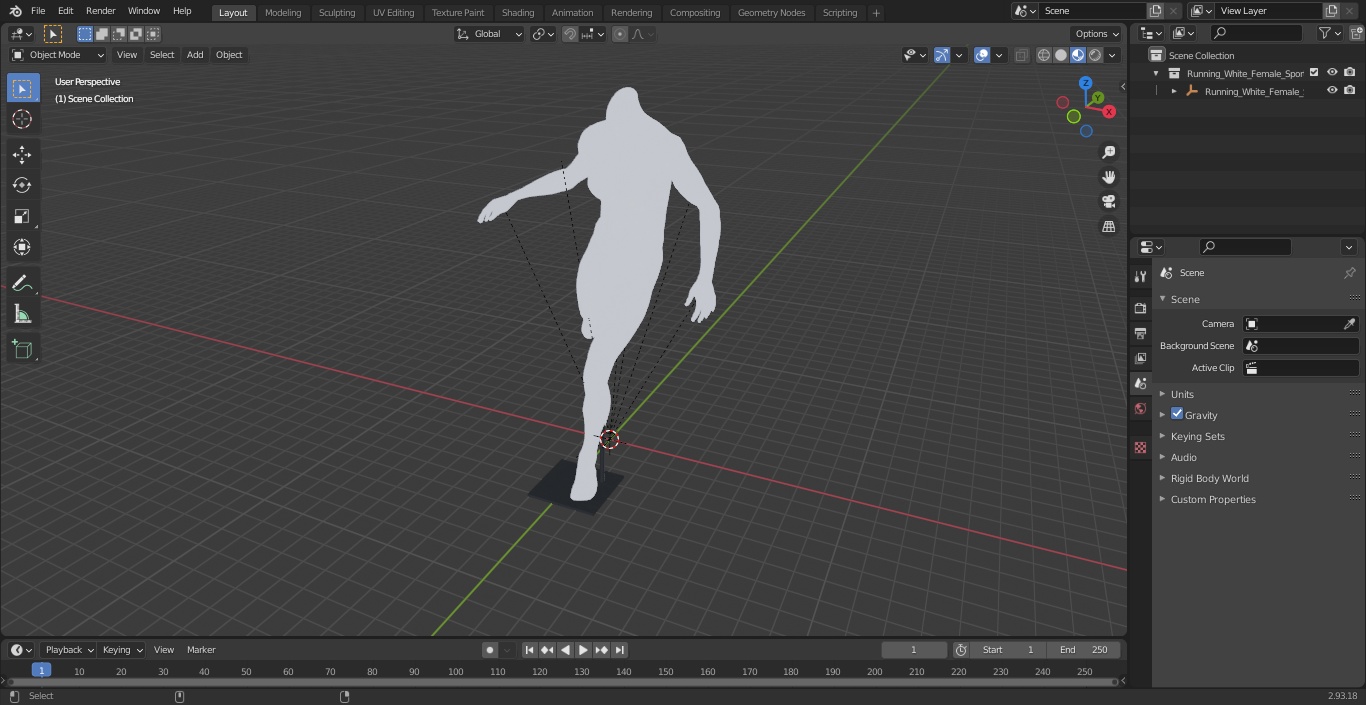This screenshot has width=1366, height=705.
Task: Choose the Transform tool
Action: pyautogui.click(x=22, y=247)
